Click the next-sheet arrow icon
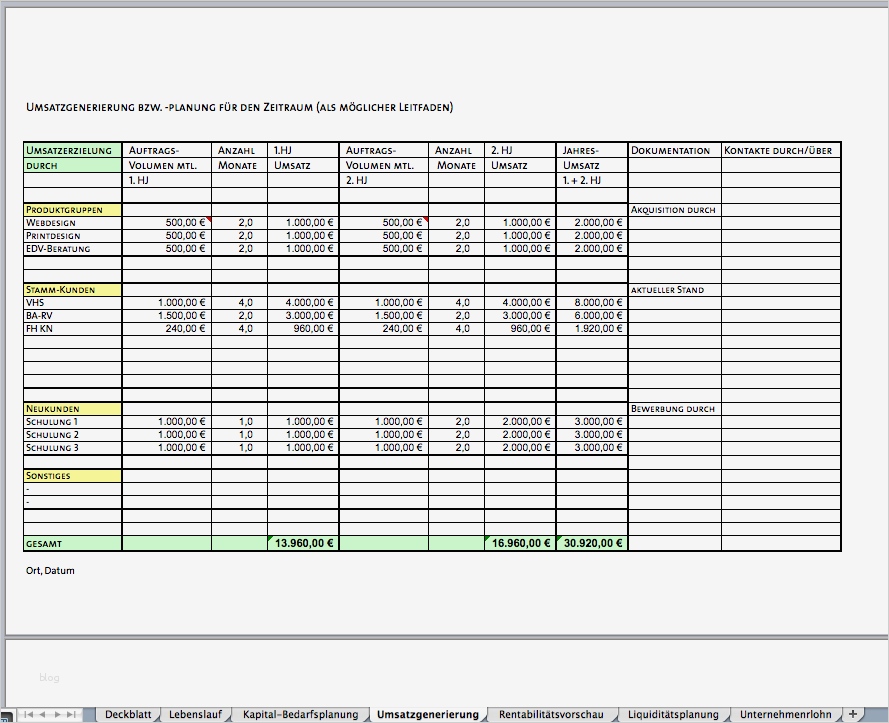This screenshot has height=723, width=889. tap(57, 714)
